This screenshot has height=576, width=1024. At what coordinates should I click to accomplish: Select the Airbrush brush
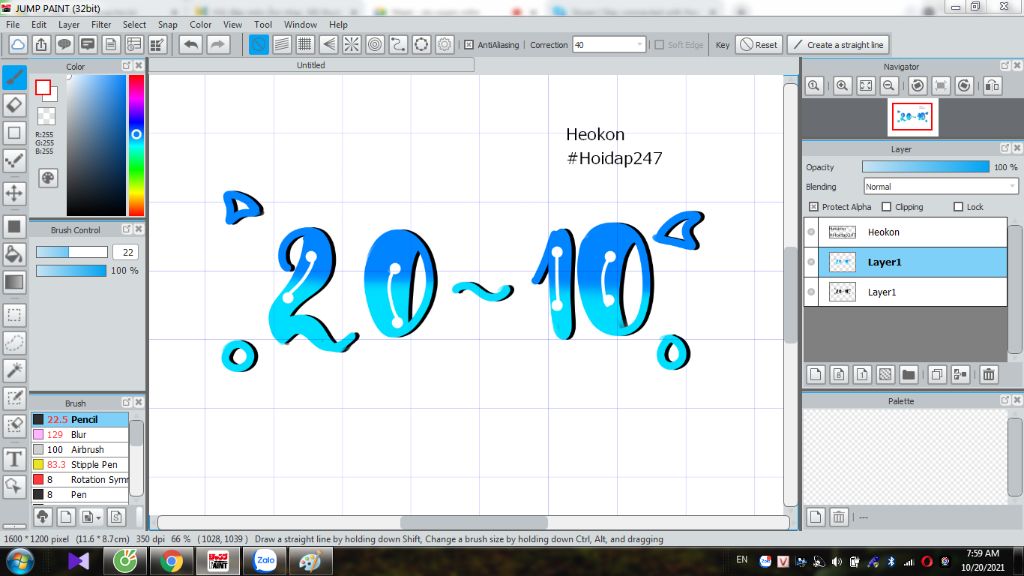pyautogui.click(x=80, y=449)
